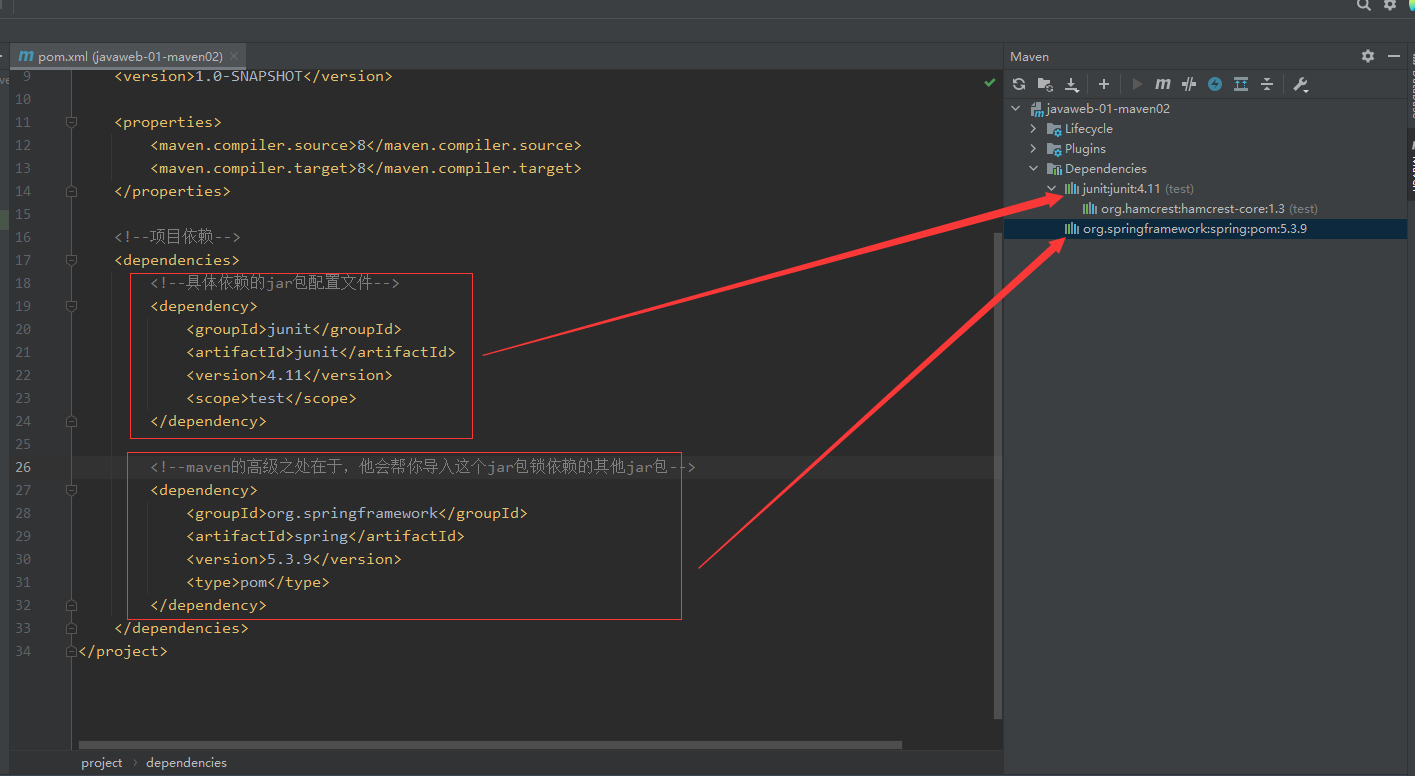
Task: Click the Dependencies folder icon
Action: pyautogui.click(x=1054, y=169)
